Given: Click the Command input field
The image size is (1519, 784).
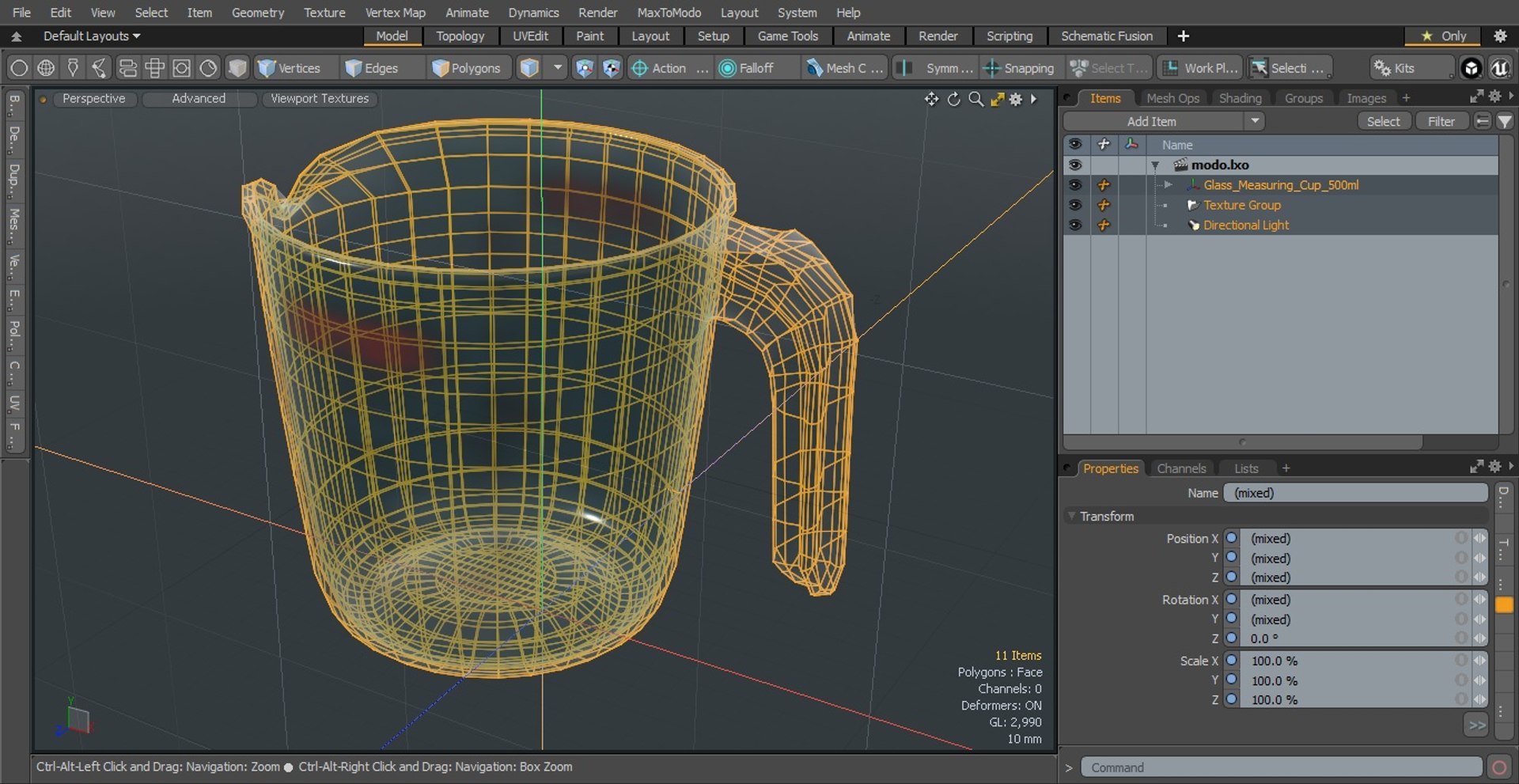Looking at the screenshot, I should tap(1282, 767).
